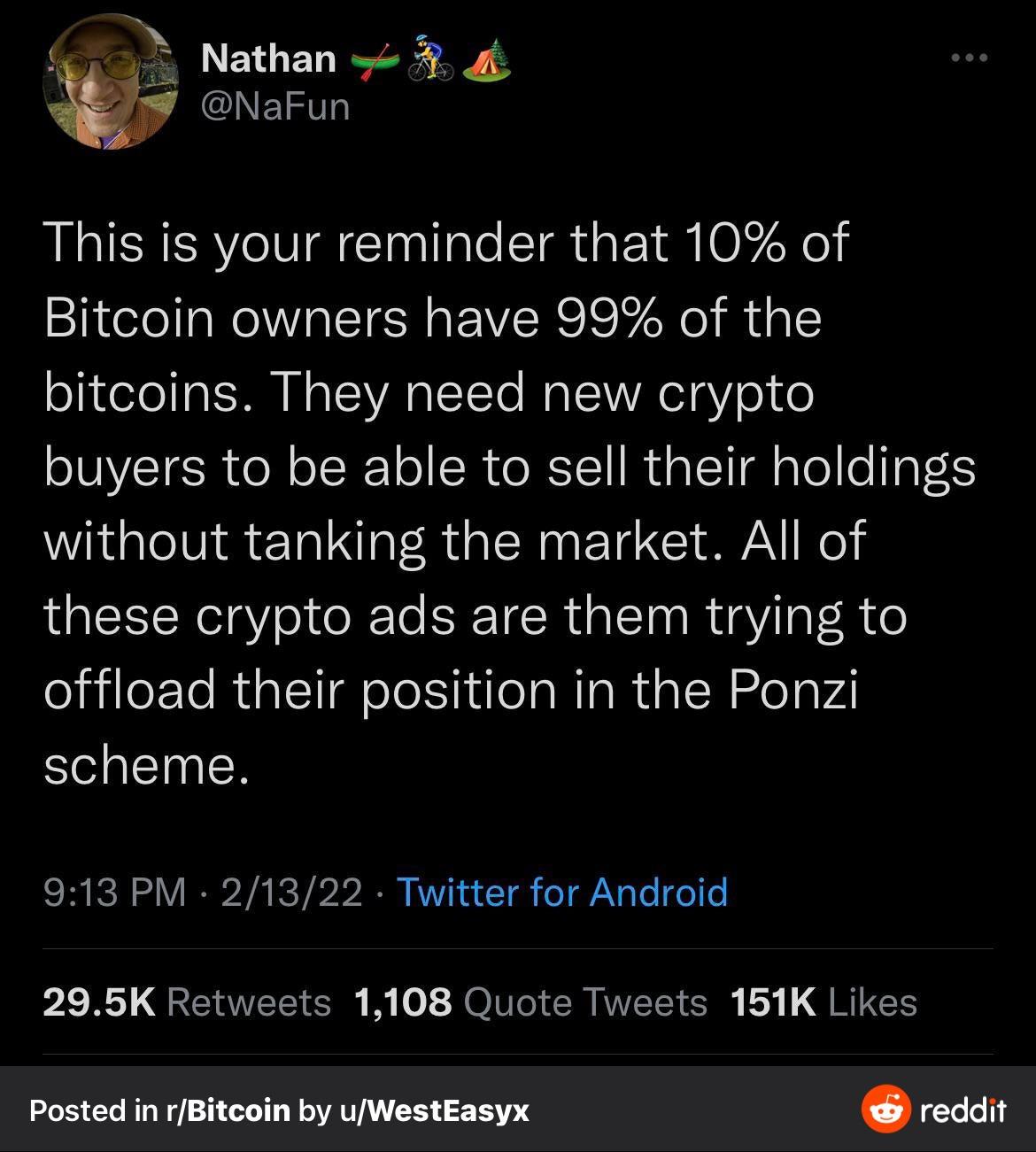Click the Twitter for Android link
Image resolution: width=1036 pixels, height=1152 pixels.
tap(561, 892)
